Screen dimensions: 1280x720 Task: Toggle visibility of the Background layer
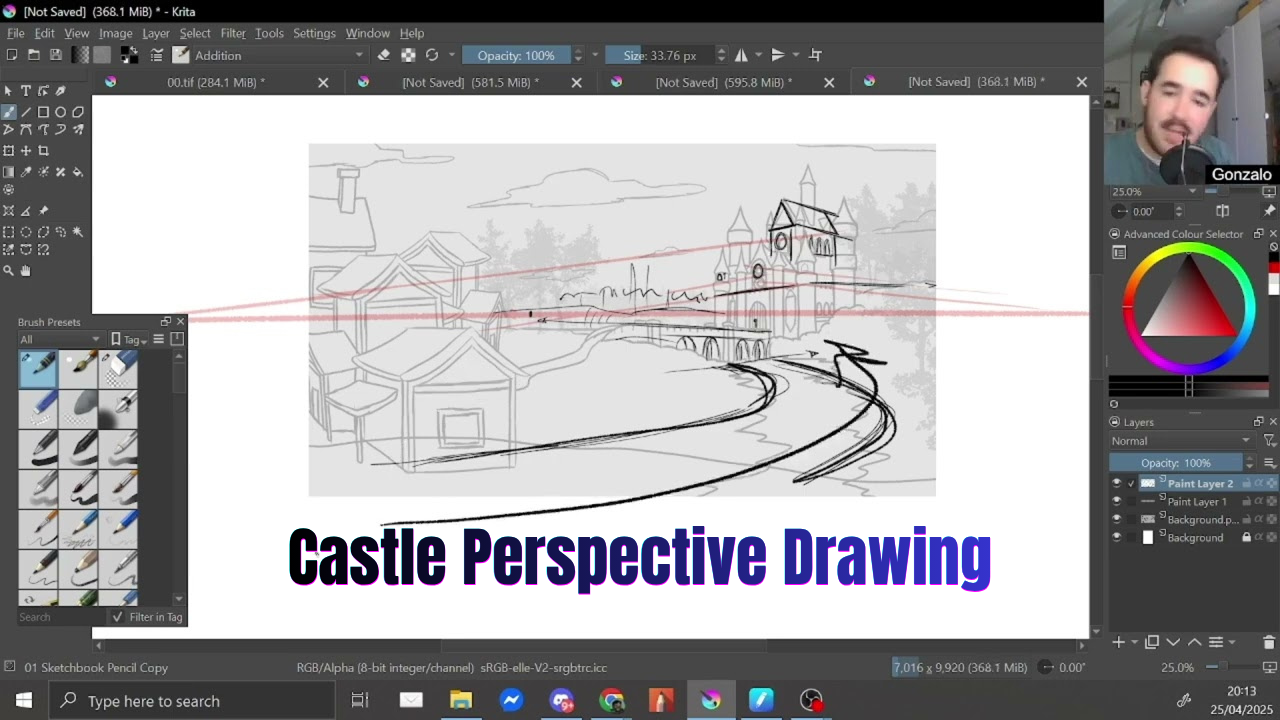[x=1117, y=538]
